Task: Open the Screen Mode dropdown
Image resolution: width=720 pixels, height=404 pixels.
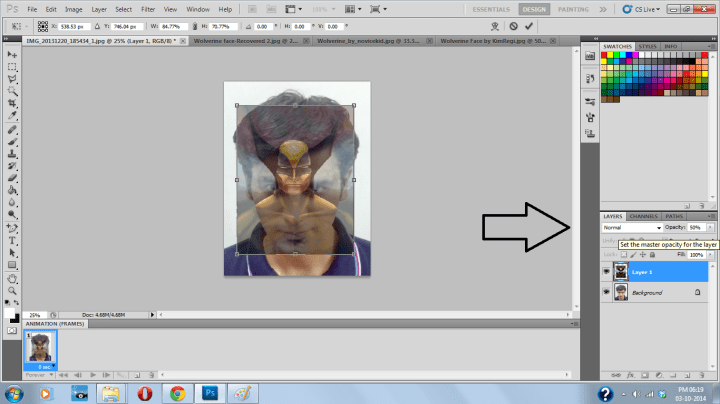Action: [378, 9]
